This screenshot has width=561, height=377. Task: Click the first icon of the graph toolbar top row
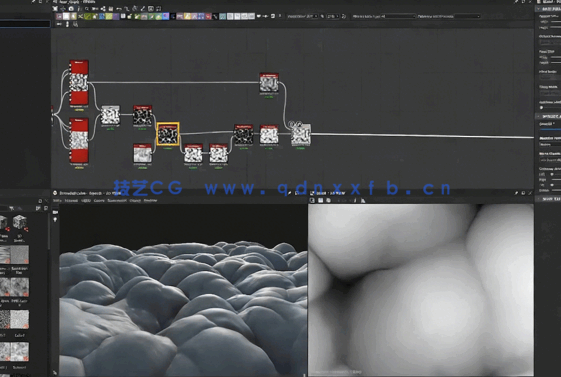[55, 9]
